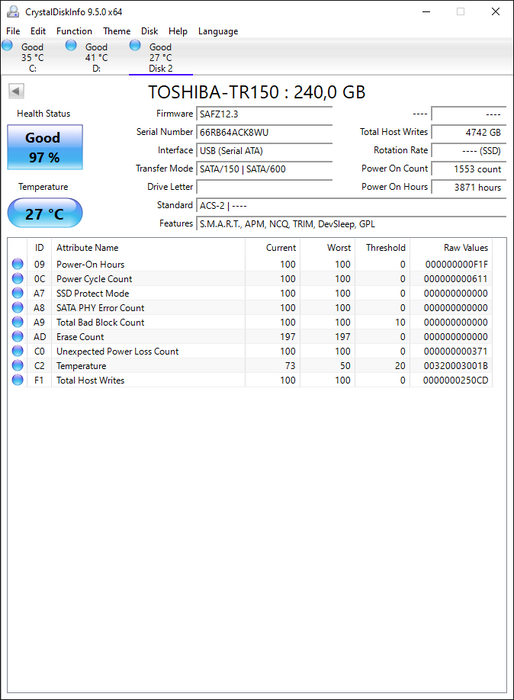Click the F1 Total Host Writes row orb
Screen dimensions: 514x700
tap(17, 380)
